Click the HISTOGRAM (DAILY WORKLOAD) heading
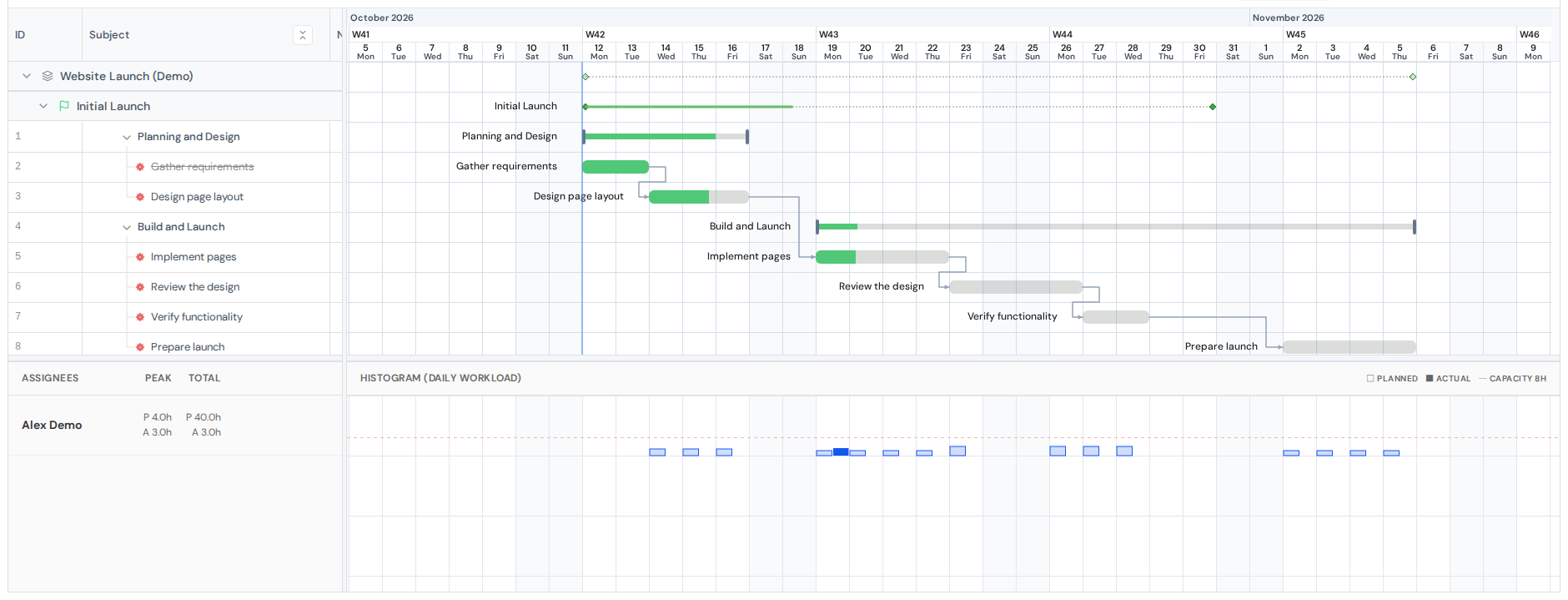 (440, 378)
